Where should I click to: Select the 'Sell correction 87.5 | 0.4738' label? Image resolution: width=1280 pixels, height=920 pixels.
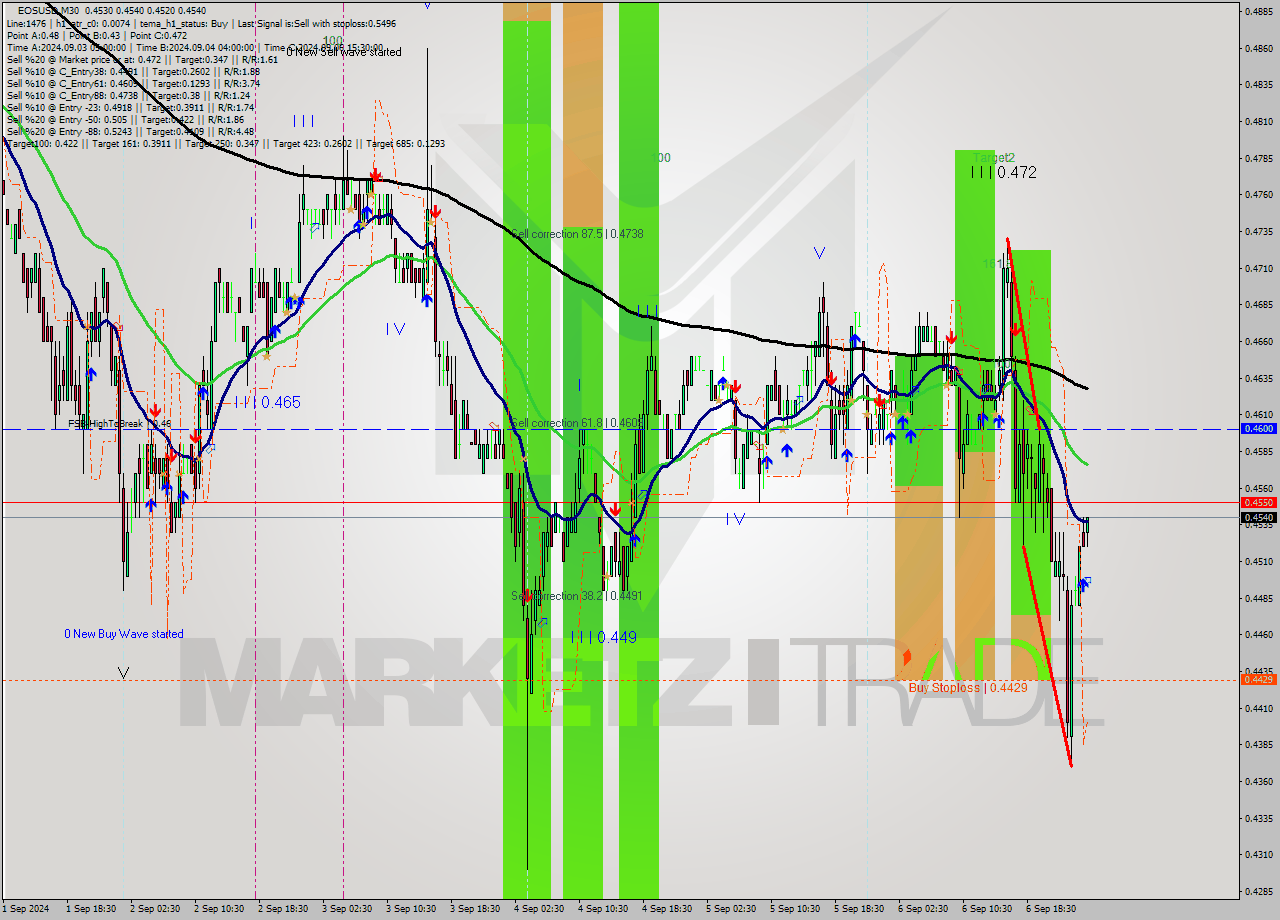577,234
